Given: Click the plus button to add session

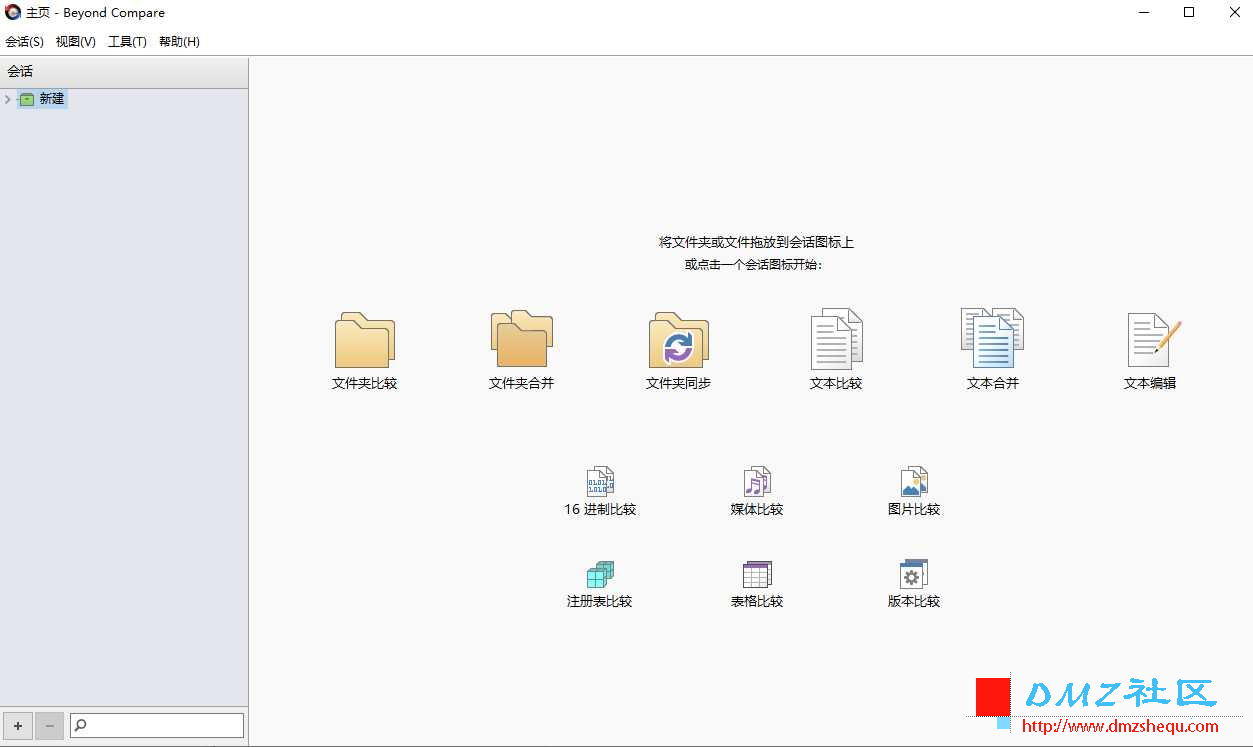Looking at the screenshot, I should point(18,725).
